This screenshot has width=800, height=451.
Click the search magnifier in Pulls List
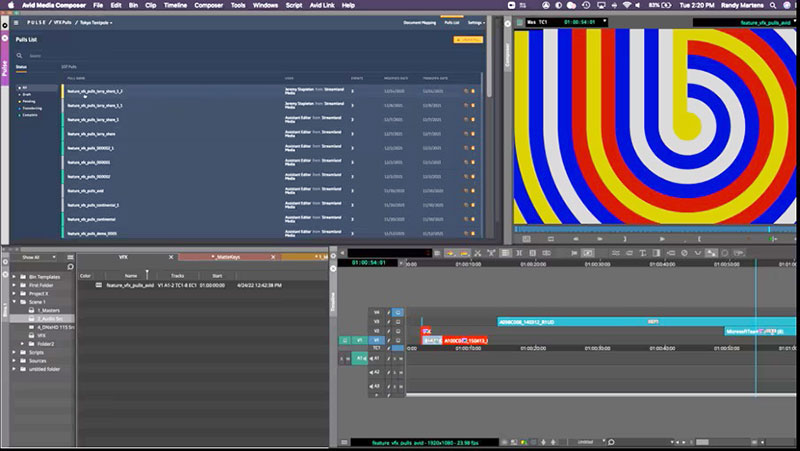point(21,57)
